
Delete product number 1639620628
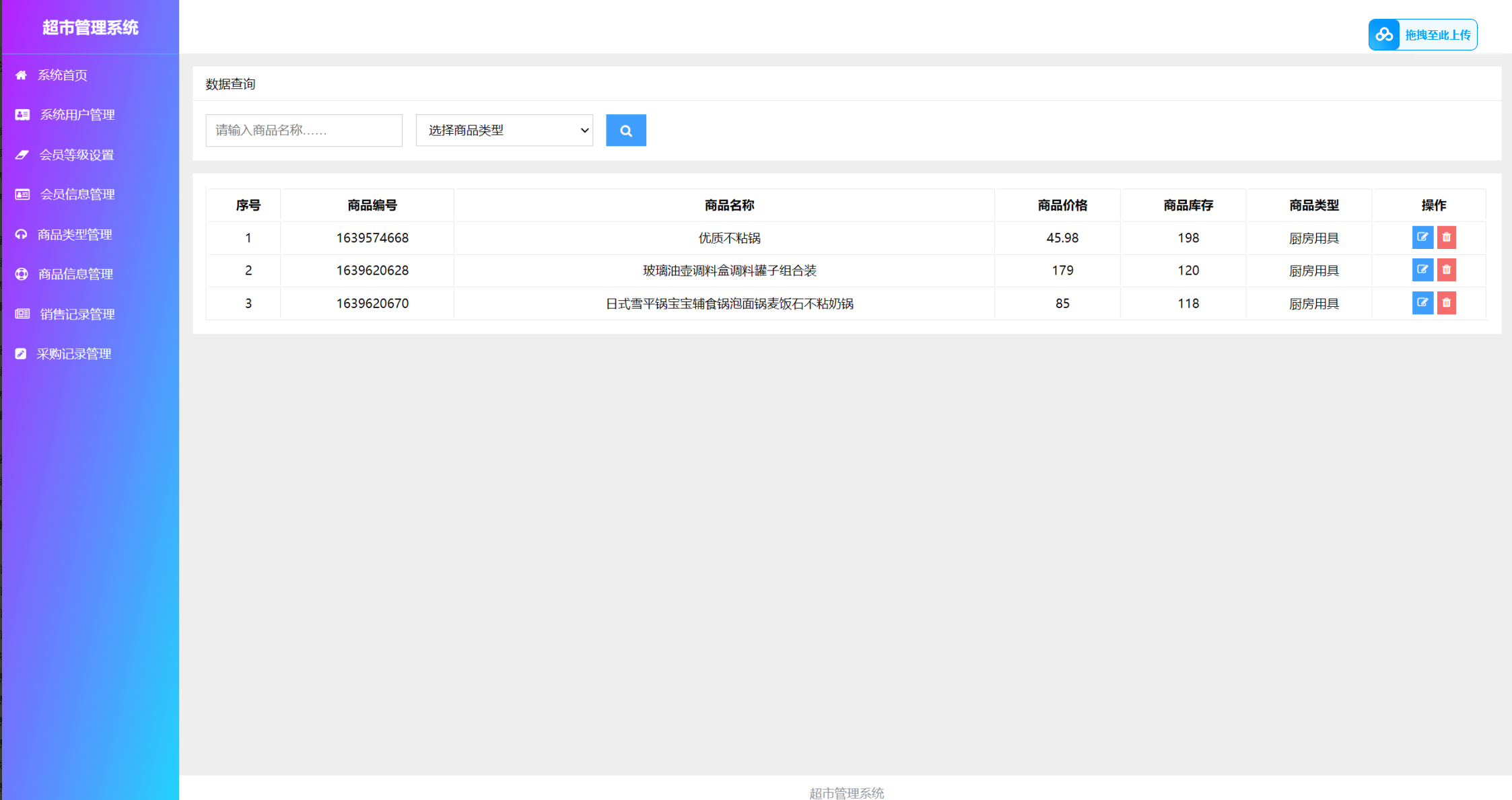click(1446, 270)
